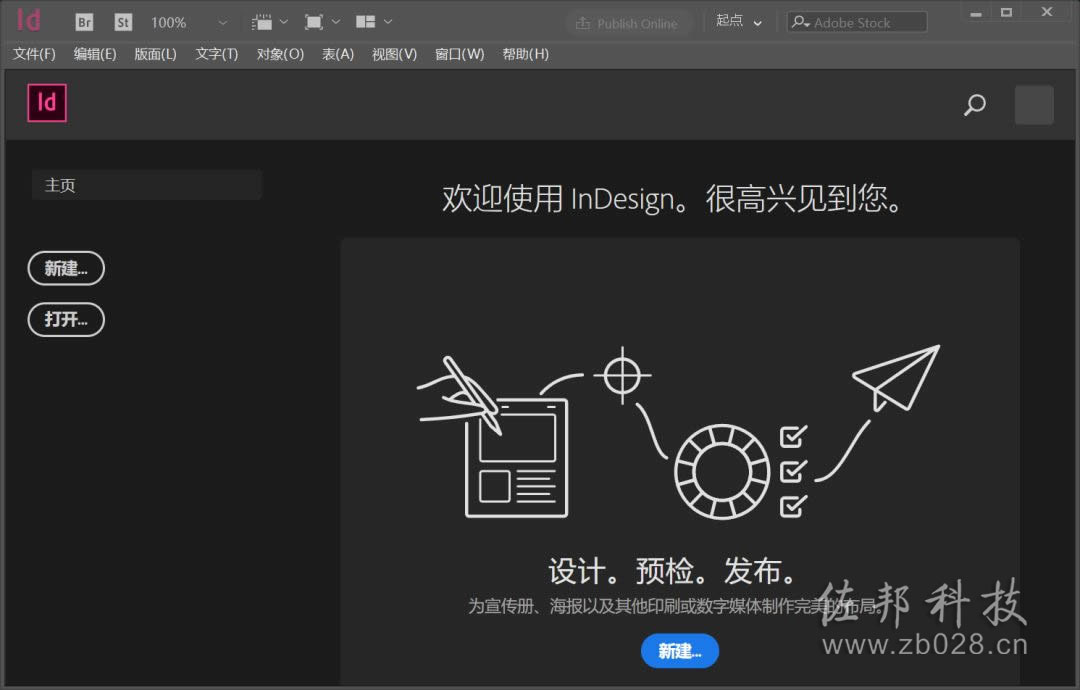Click the Publish Online upload icon
Screen dimensions: 1080x690
pos(583,23)
